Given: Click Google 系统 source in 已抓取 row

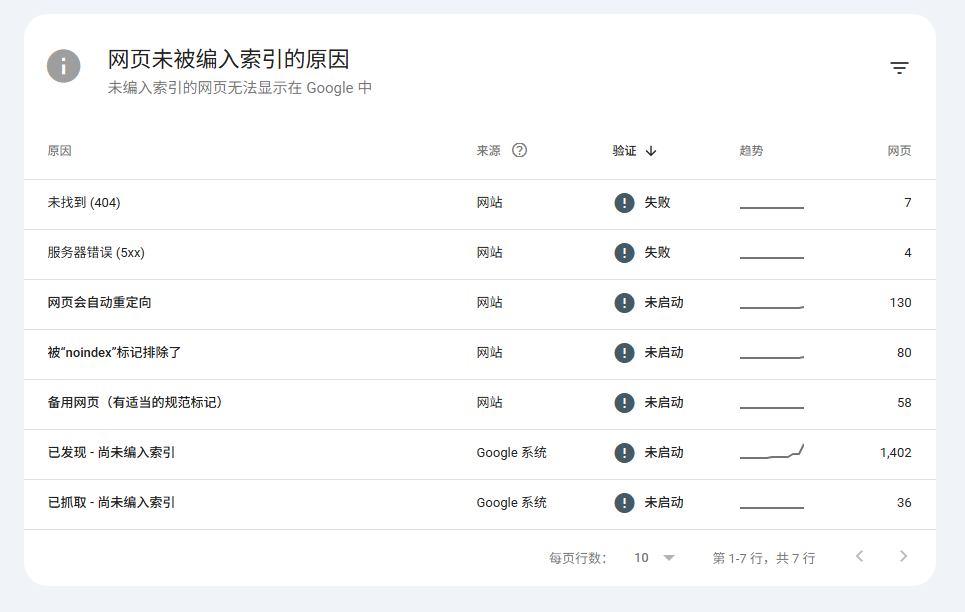Looking at the screenshot, I should [x=511, y=502].
